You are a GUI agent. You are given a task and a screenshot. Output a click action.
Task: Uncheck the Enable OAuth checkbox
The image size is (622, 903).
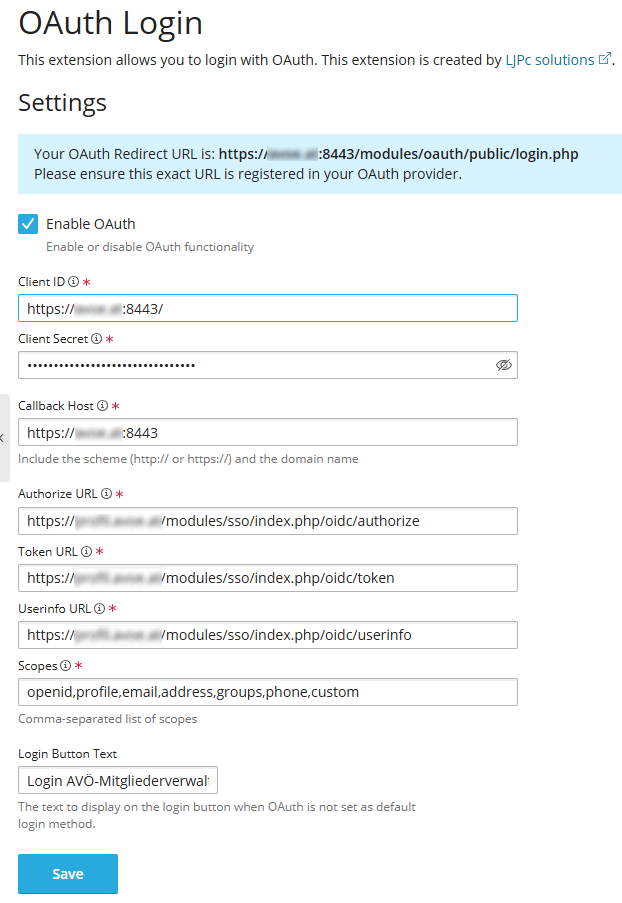coord(28,224)
